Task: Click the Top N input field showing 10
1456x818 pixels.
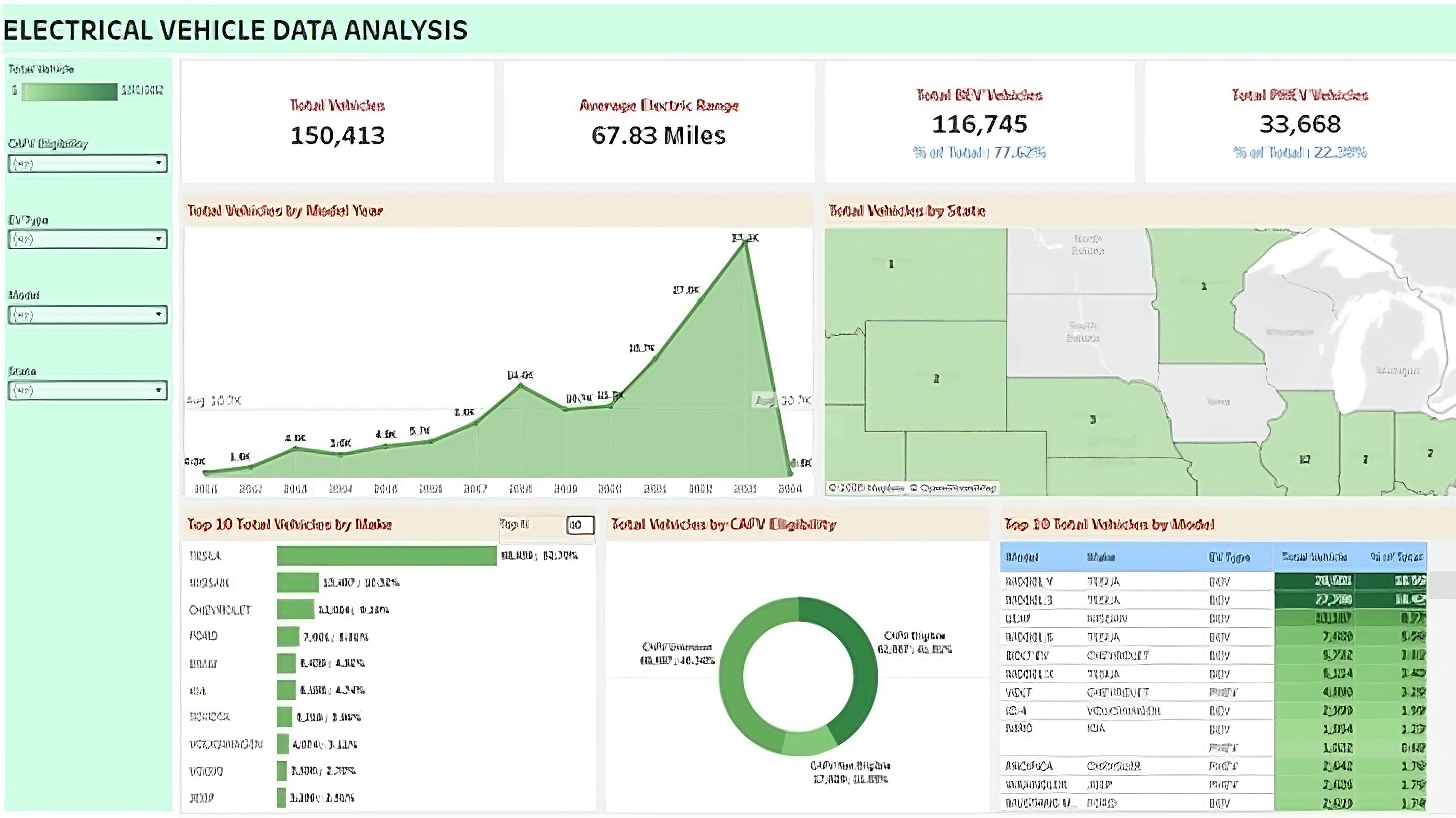Action: point(580,525)
